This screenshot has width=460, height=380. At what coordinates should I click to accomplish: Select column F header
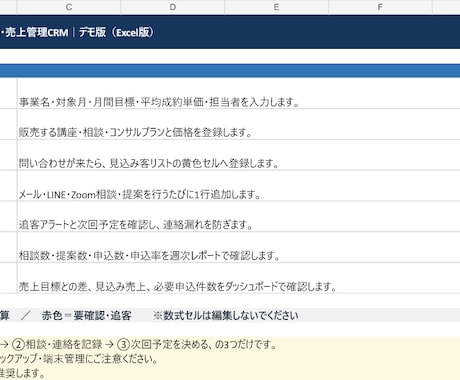(x=380, y=7)
